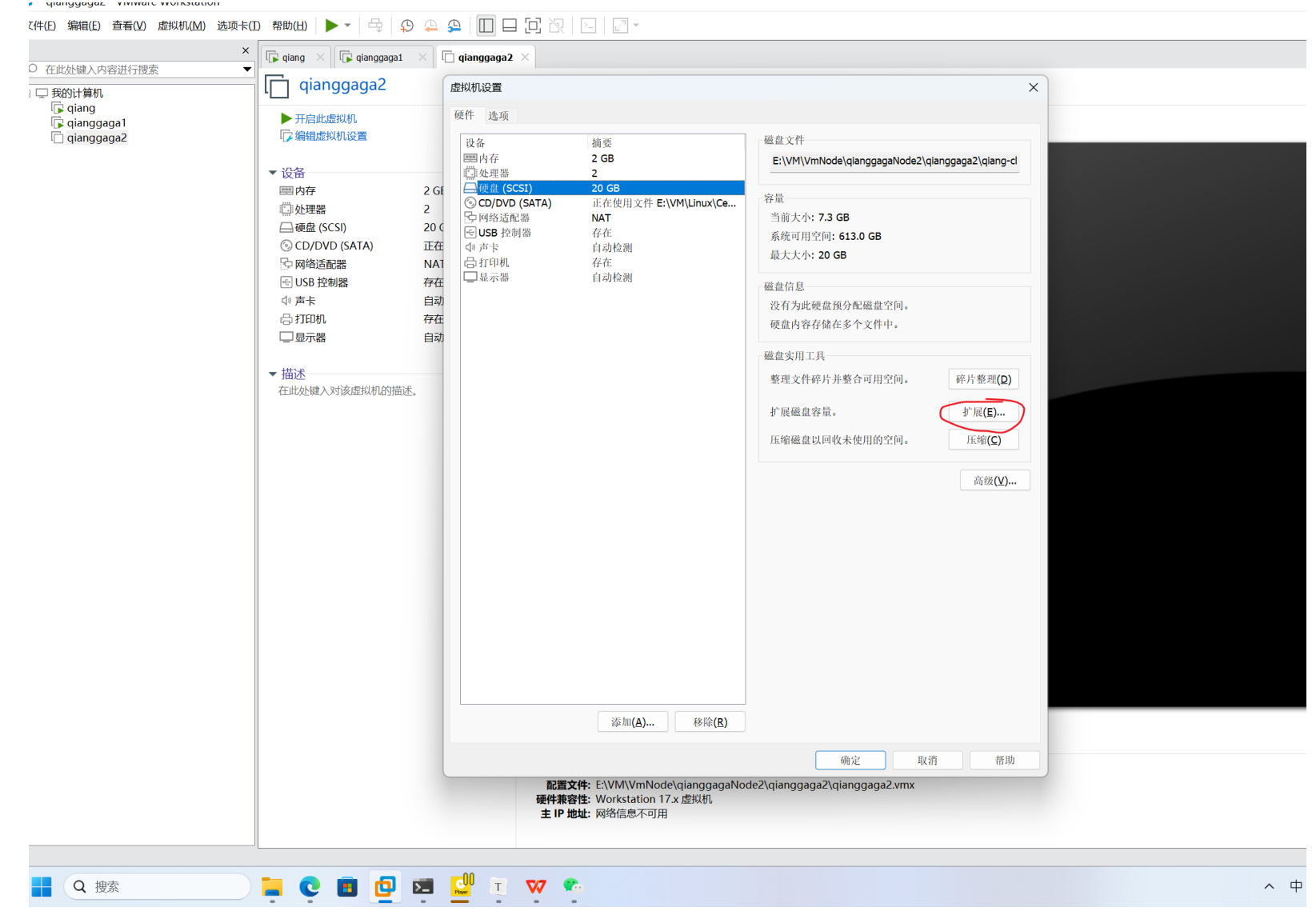Open File Explorer from the taskbar
The image size is (1316, 915).
(272, 886)
